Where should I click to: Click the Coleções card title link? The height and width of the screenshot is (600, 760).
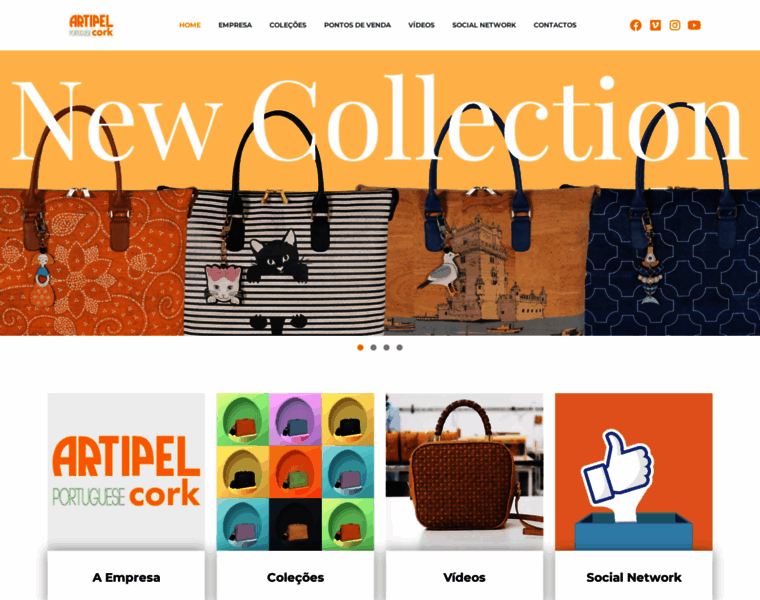(295, 578)
